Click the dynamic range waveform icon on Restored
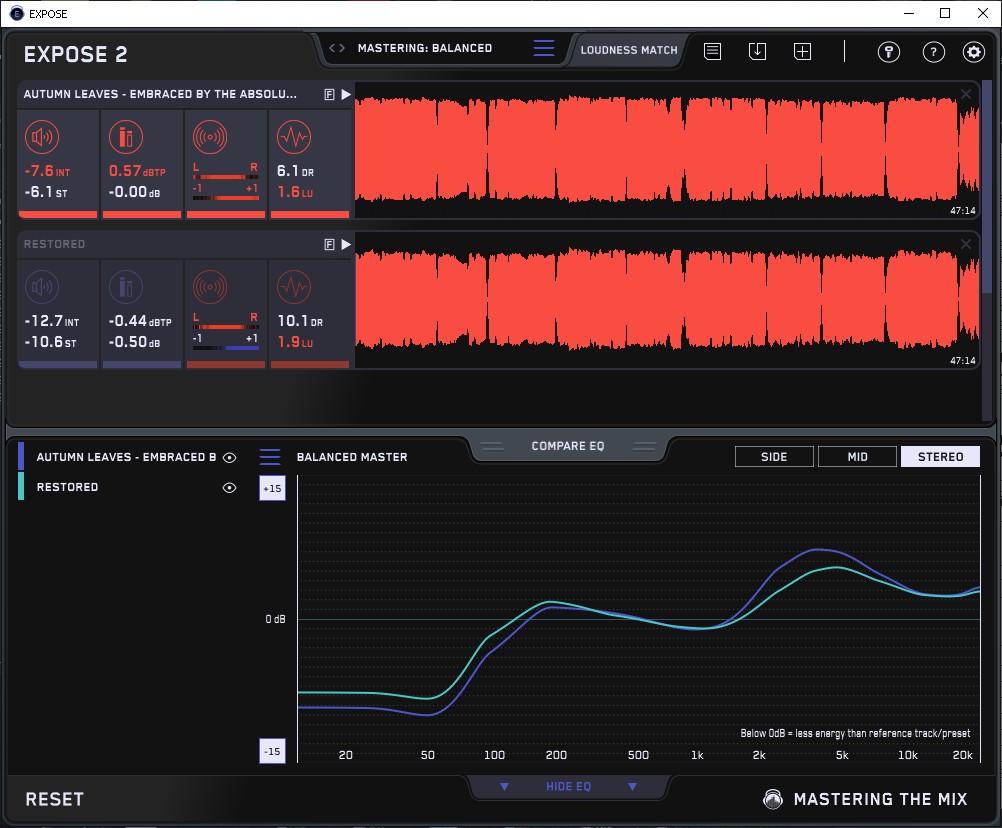Viewport: 1002px width, 828px height. tap(293, 287)
